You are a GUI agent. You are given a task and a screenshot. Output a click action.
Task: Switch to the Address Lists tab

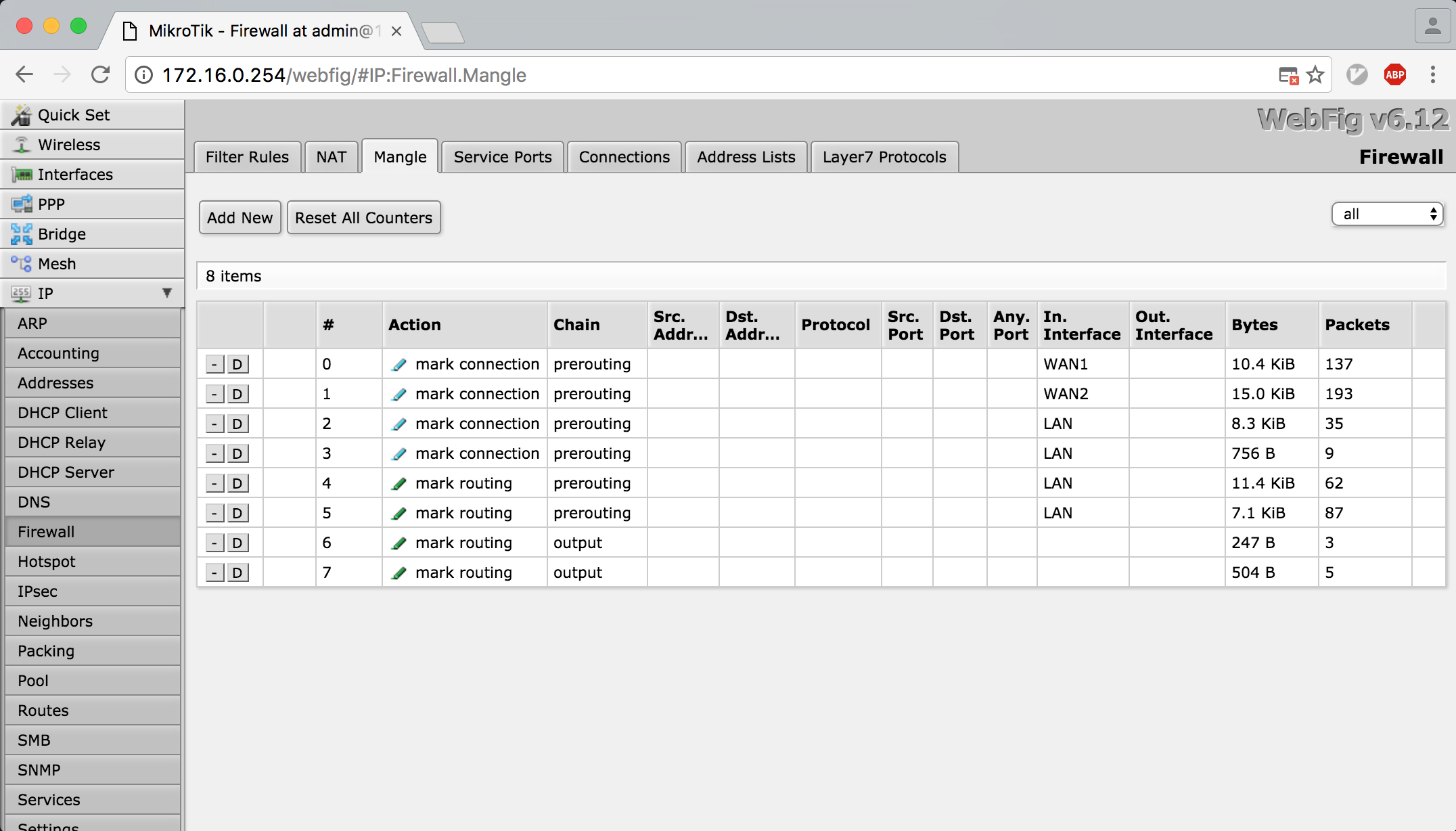[x=746, y=157]
